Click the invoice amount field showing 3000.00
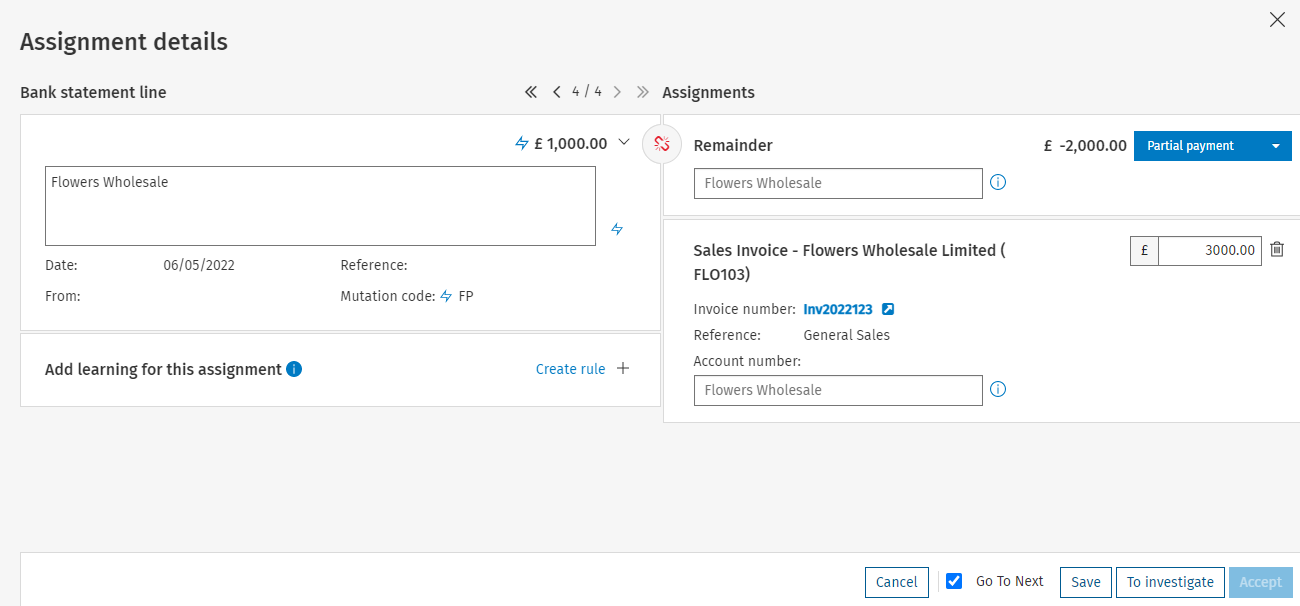Viewport: 1300px width, 606px height. pyautogui.click(x=1210, y=250)
